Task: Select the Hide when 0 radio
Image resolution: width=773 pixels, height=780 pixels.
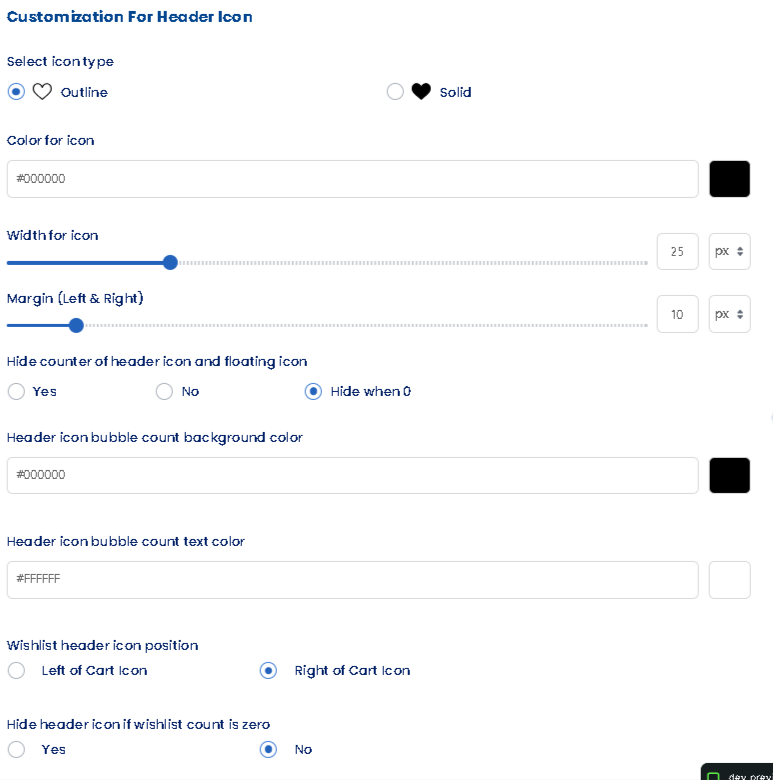Action: (313, 392)
